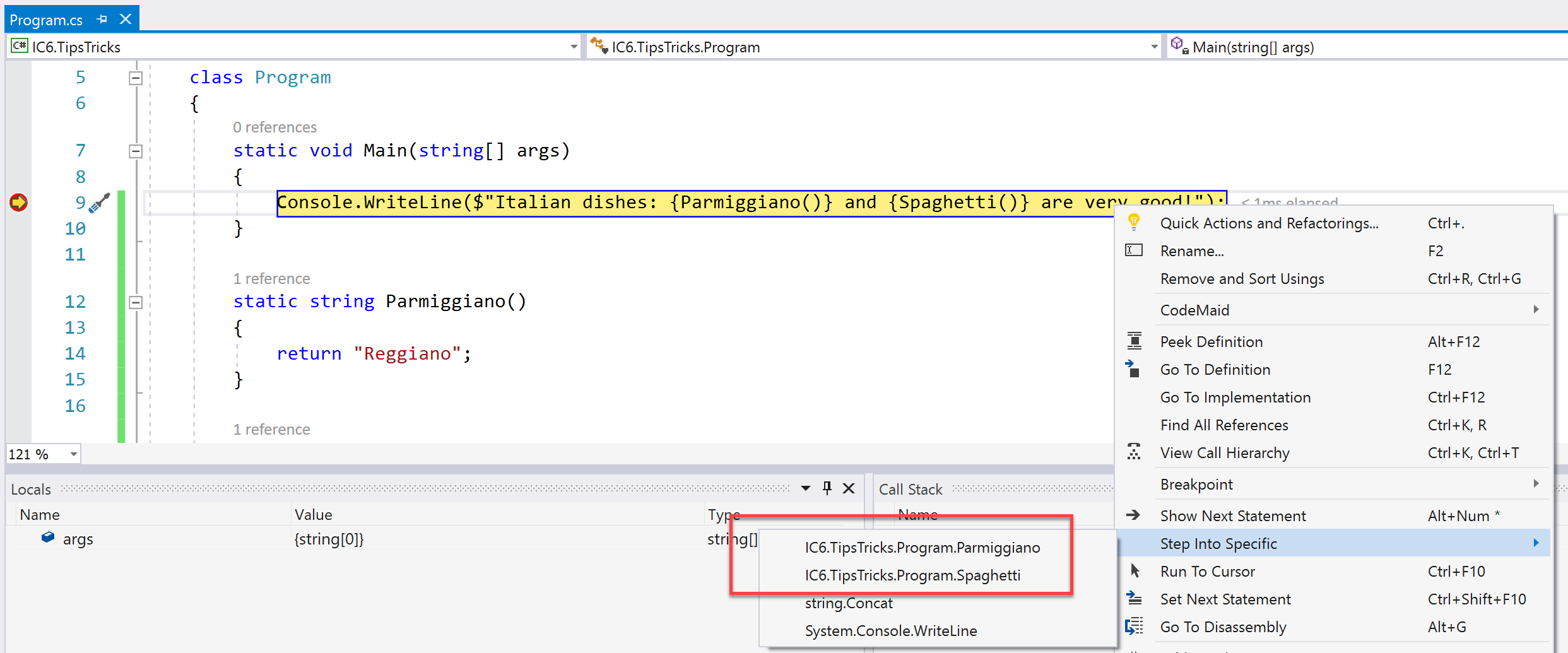1568x653 pixels.
Task: Select Go To Definition from context menu
Action: click(1215, 370)
